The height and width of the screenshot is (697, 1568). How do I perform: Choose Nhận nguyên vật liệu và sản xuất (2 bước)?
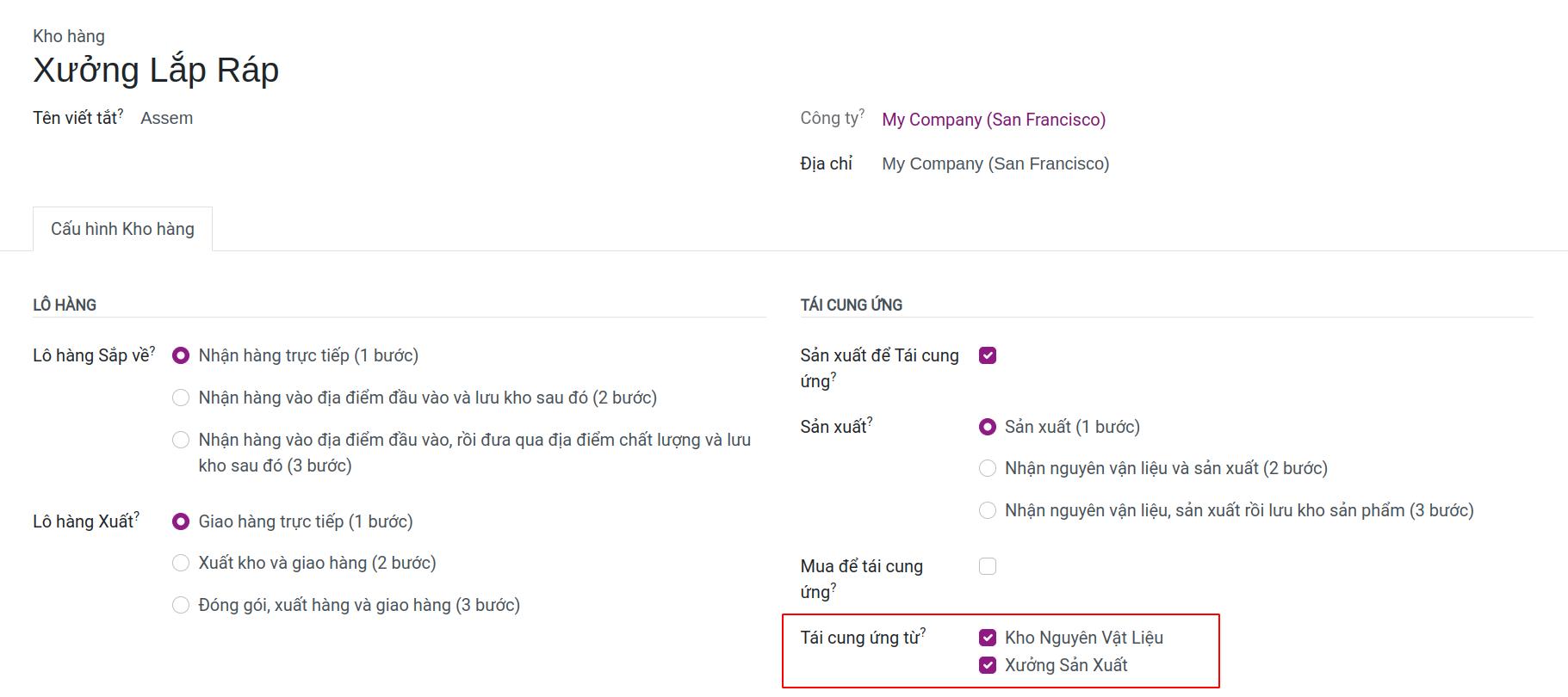click(x=988, y=468)
